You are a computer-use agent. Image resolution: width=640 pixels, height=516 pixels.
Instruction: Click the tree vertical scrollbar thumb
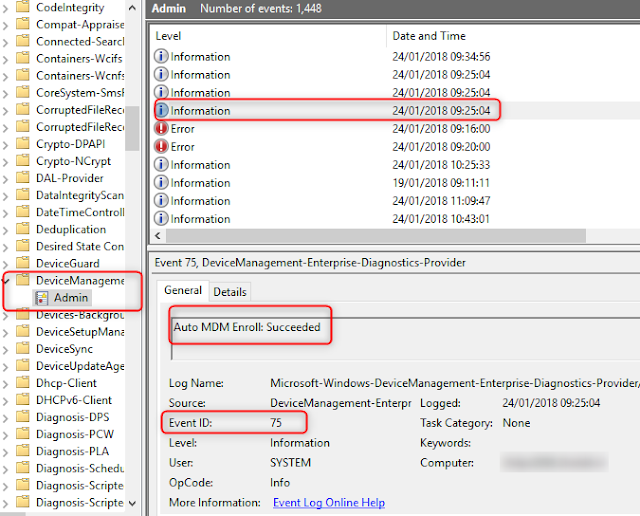pos(132,128)
